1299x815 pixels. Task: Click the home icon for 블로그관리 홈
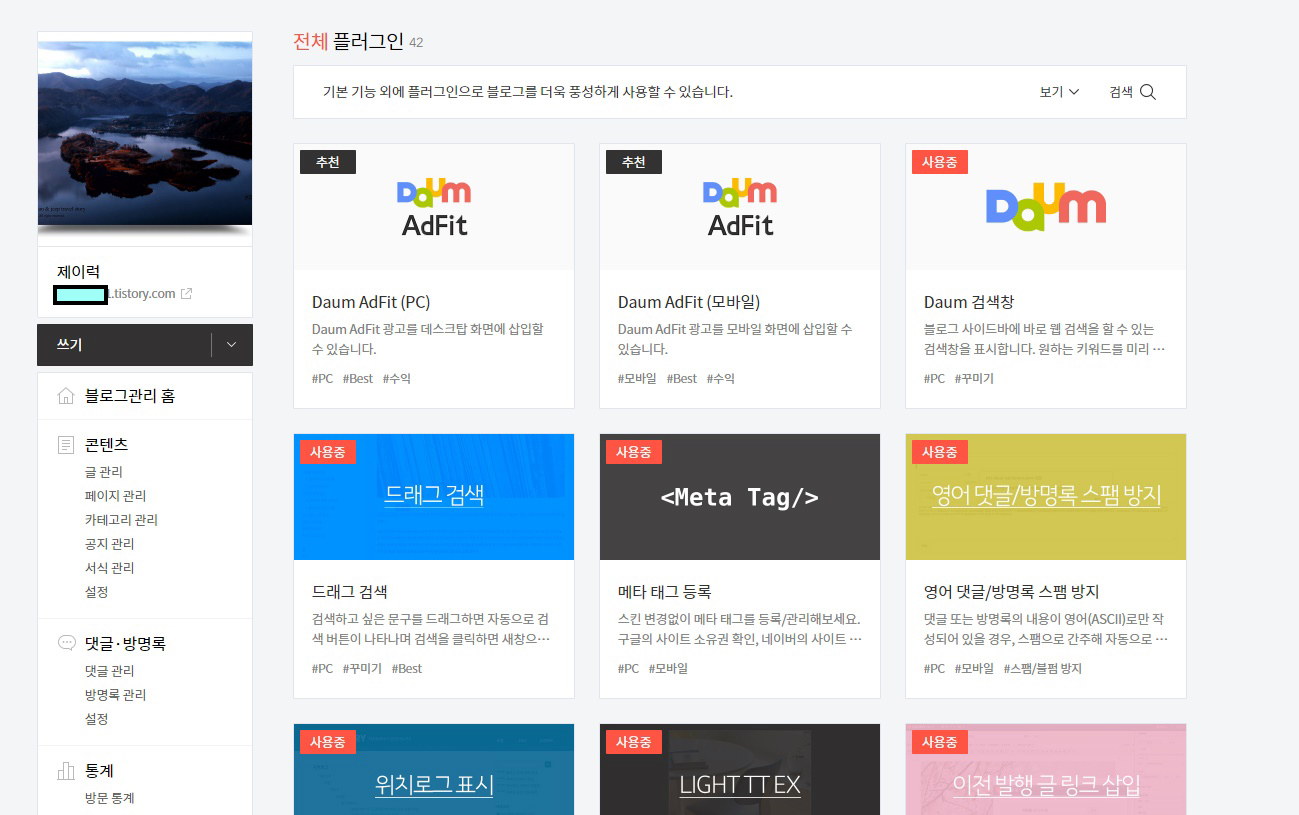pyautogui.click(x=66, y=396)
